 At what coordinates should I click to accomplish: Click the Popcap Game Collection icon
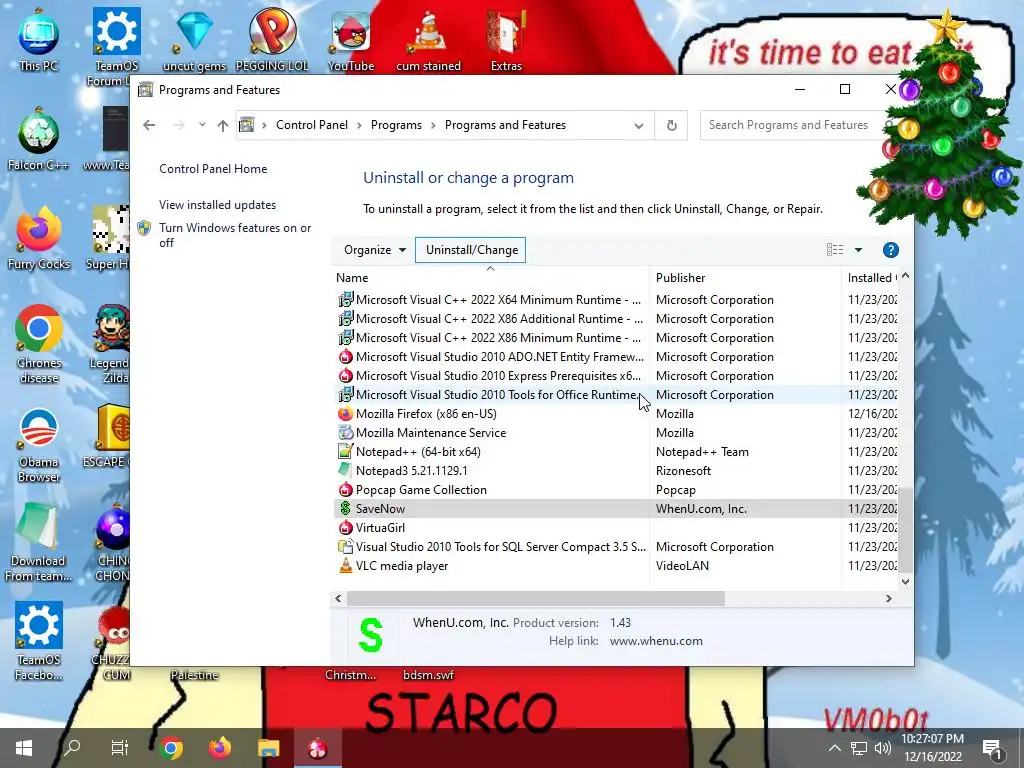click(345, 490)
